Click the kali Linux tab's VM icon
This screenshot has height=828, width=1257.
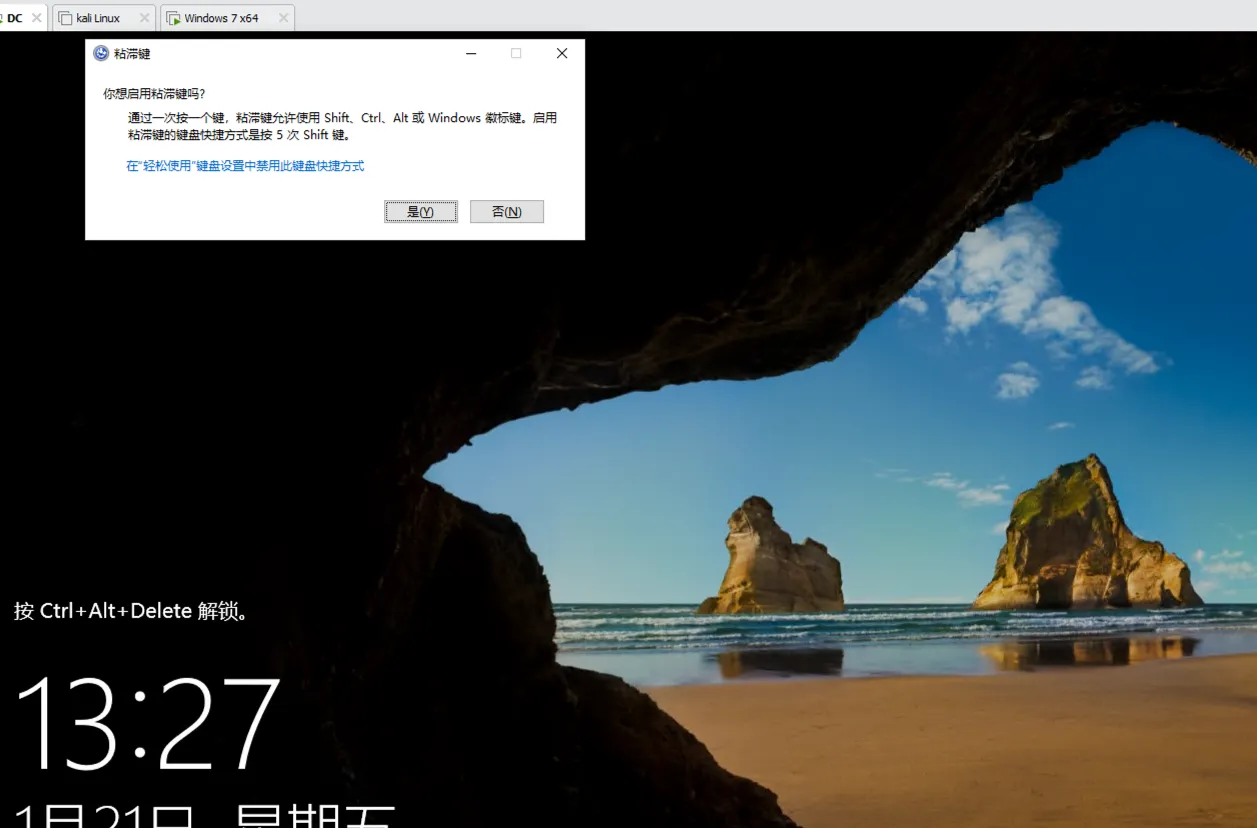65,19
